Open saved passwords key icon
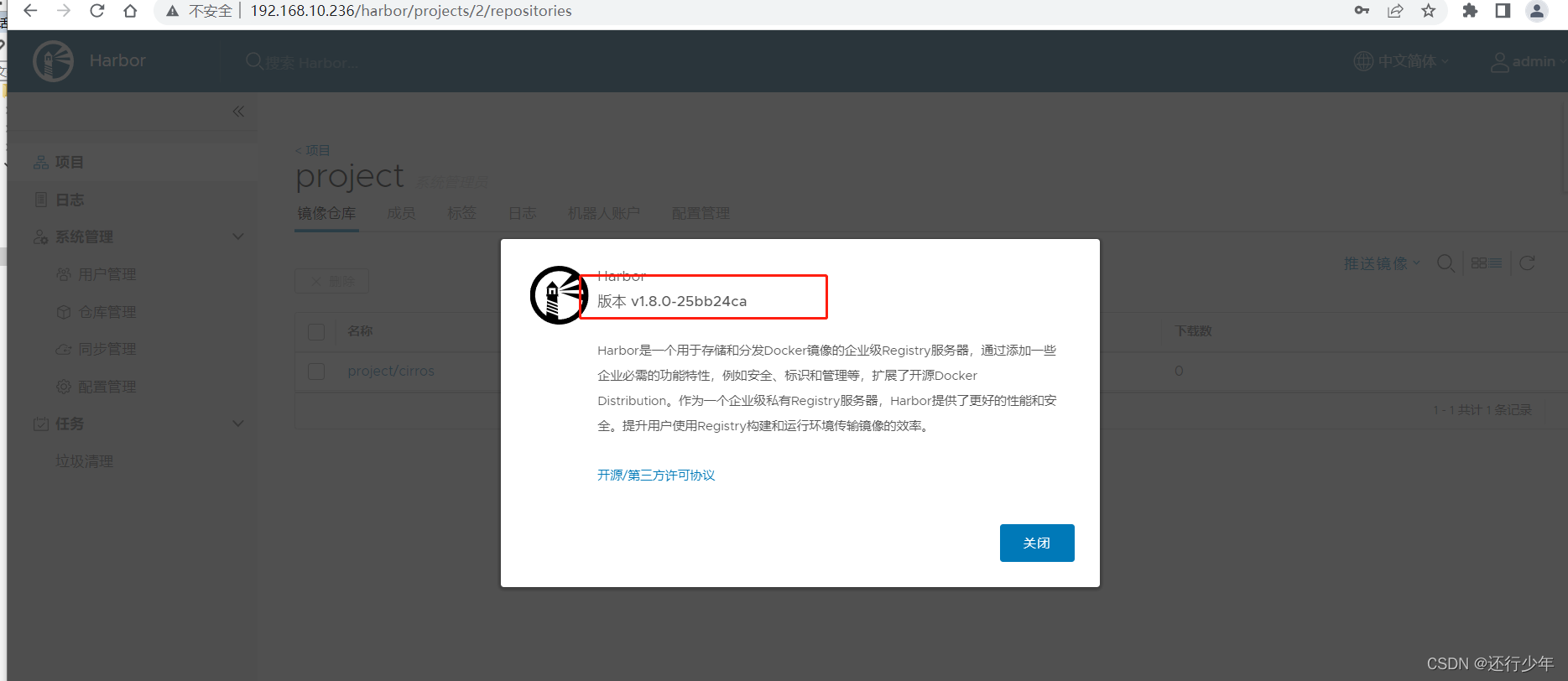Viewport: 1568px width, 681px height. 1362,11
